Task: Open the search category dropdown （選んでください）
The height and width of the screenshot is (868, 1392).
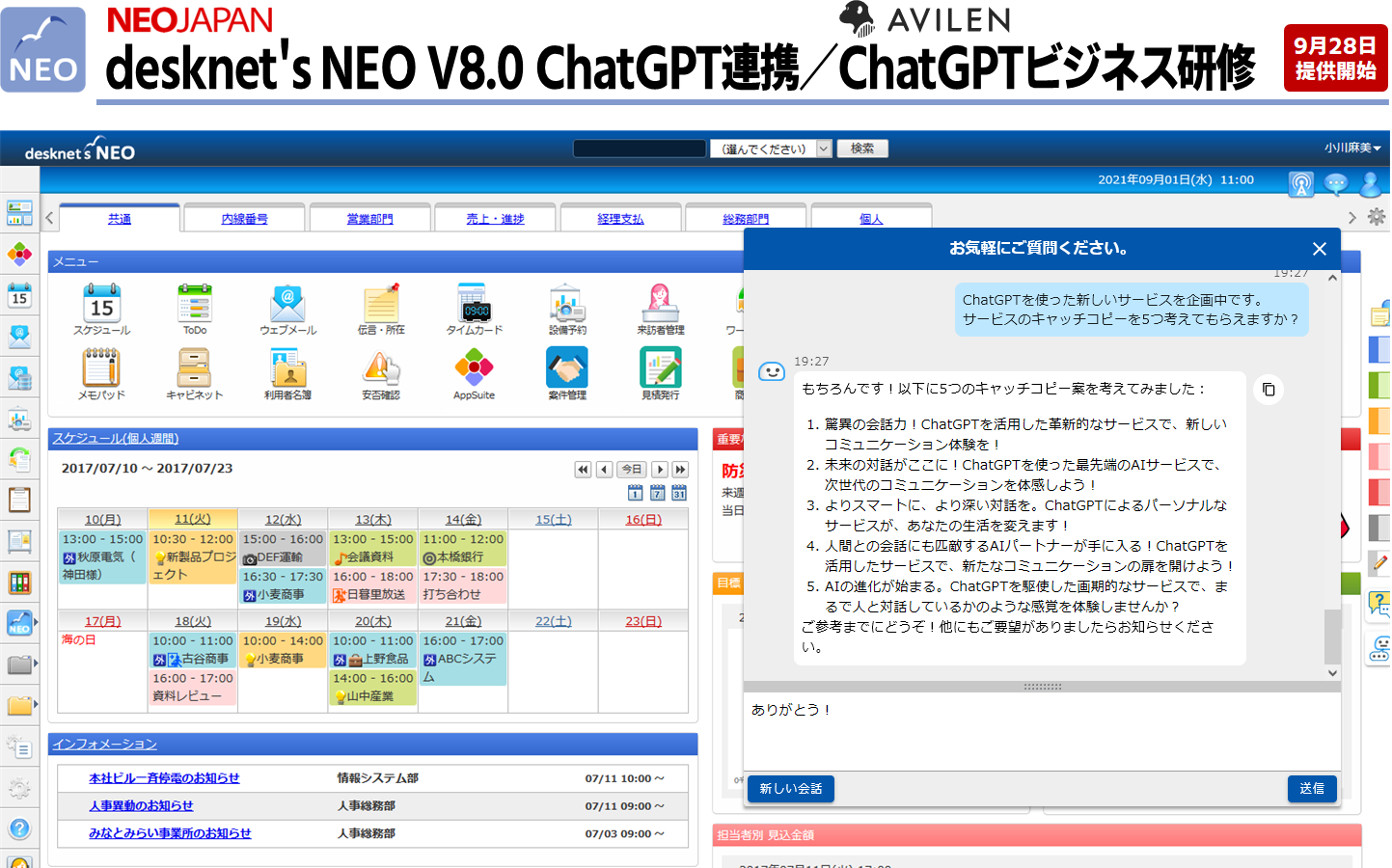Action: tap(771, 149)
